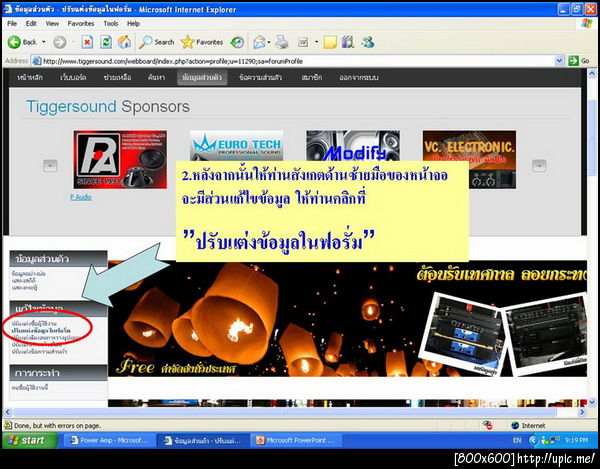
Task: Click the Internet zone status bar indicator
Action: pyautogui.click(x=528, y=425)
